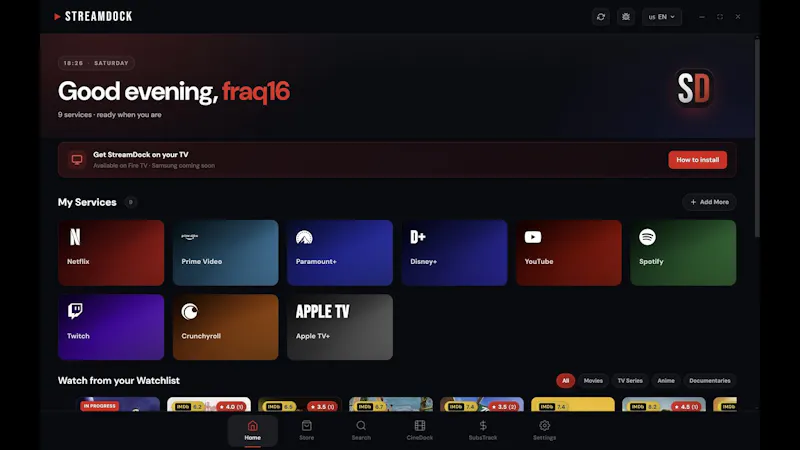Filter the watchlist by Movies
Screen dimensions: 800x450
point(593,381)
